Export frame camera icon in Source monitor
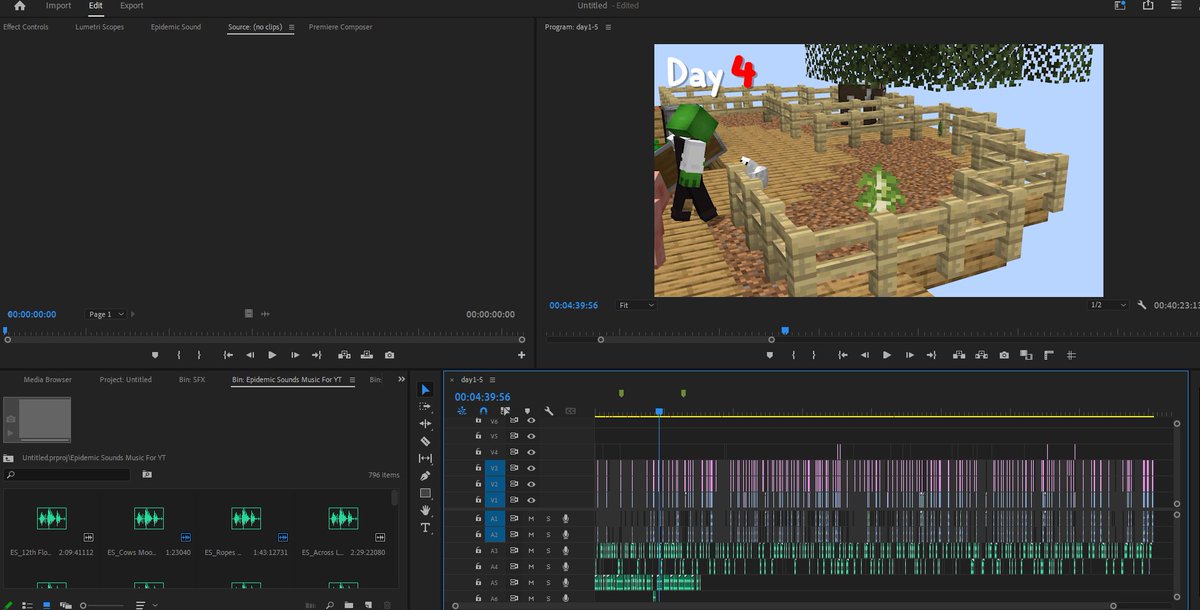The height and width of the screenshot is (610, 1200). [x=389, y=355]
